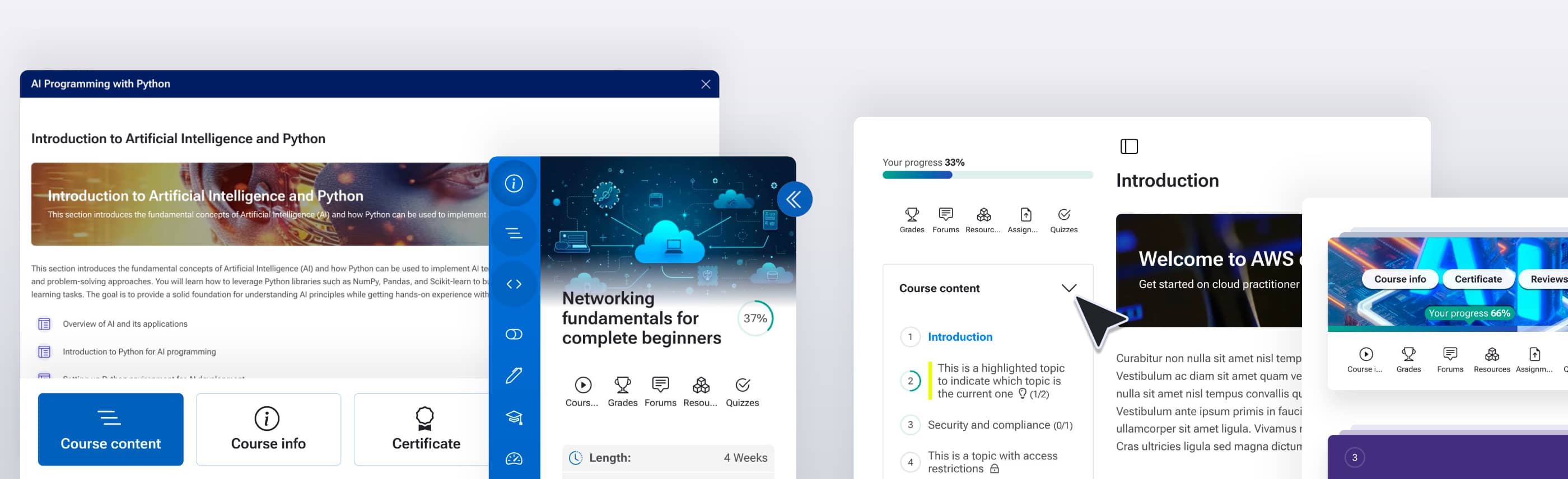The image size is (1568, 479).
Task: Open Forums in the Networking fundamentals card
Action: (660, 392)
